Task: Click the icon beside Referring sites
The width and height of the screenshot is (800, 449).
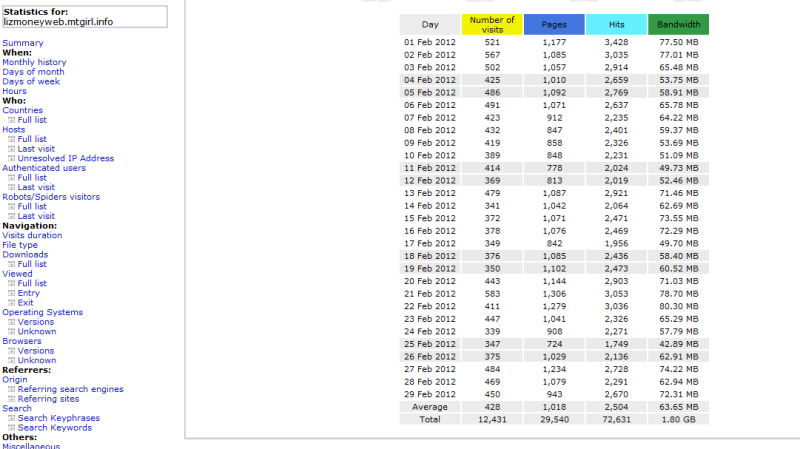Action: pos(11,399)
